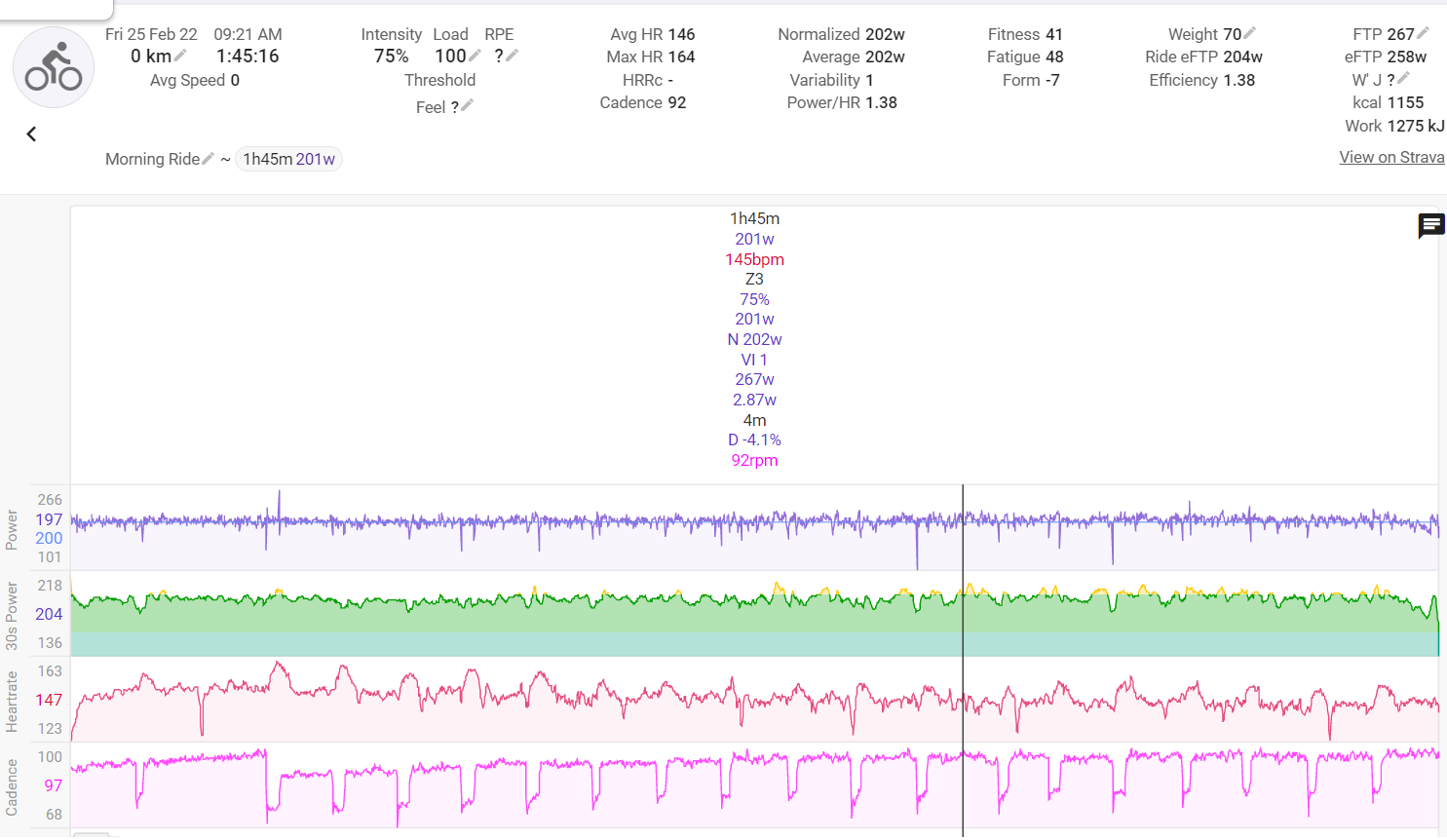Image resolution: width=1447 pixels, height=840 pixels.
Task: Open the View on Strava link
Action: (1391, 157)
